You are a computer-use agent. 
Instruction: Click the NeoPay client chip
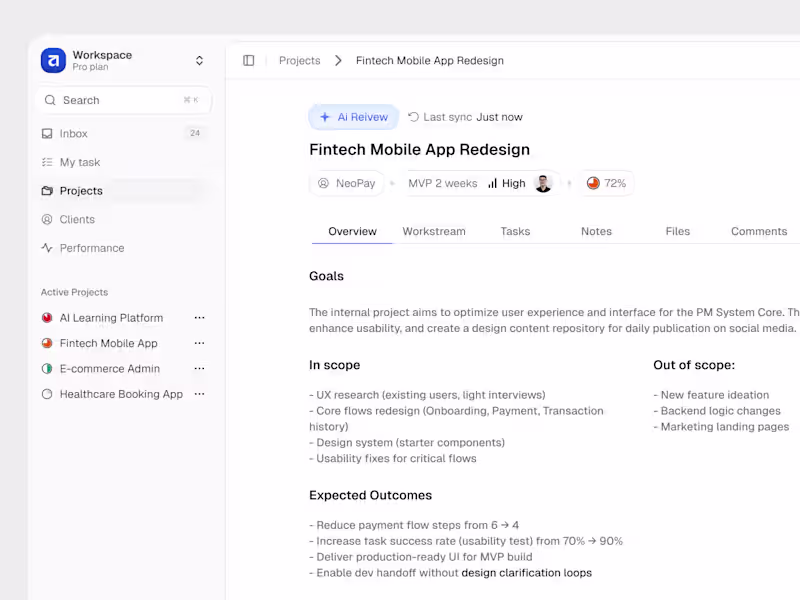346,184
